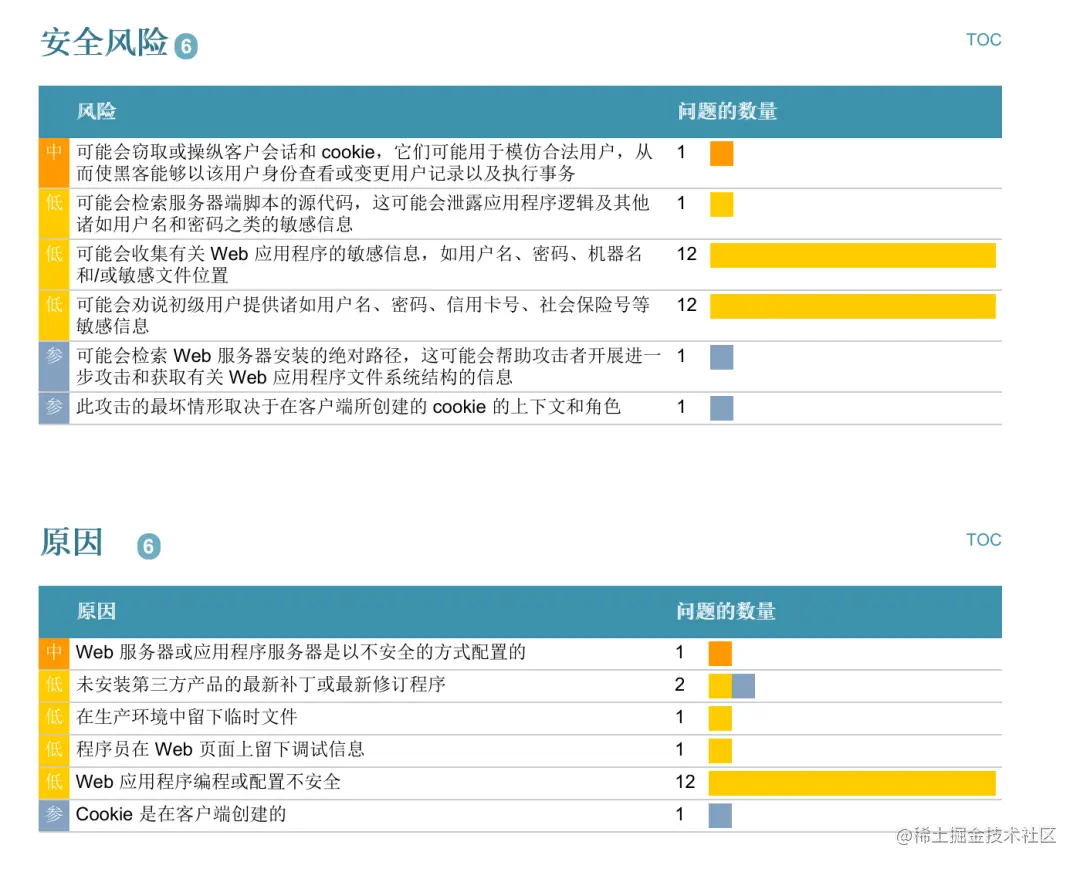This screenshot has height=869, width=1080.
Task: Select the 原因 section heading
Action: (72, 542)
